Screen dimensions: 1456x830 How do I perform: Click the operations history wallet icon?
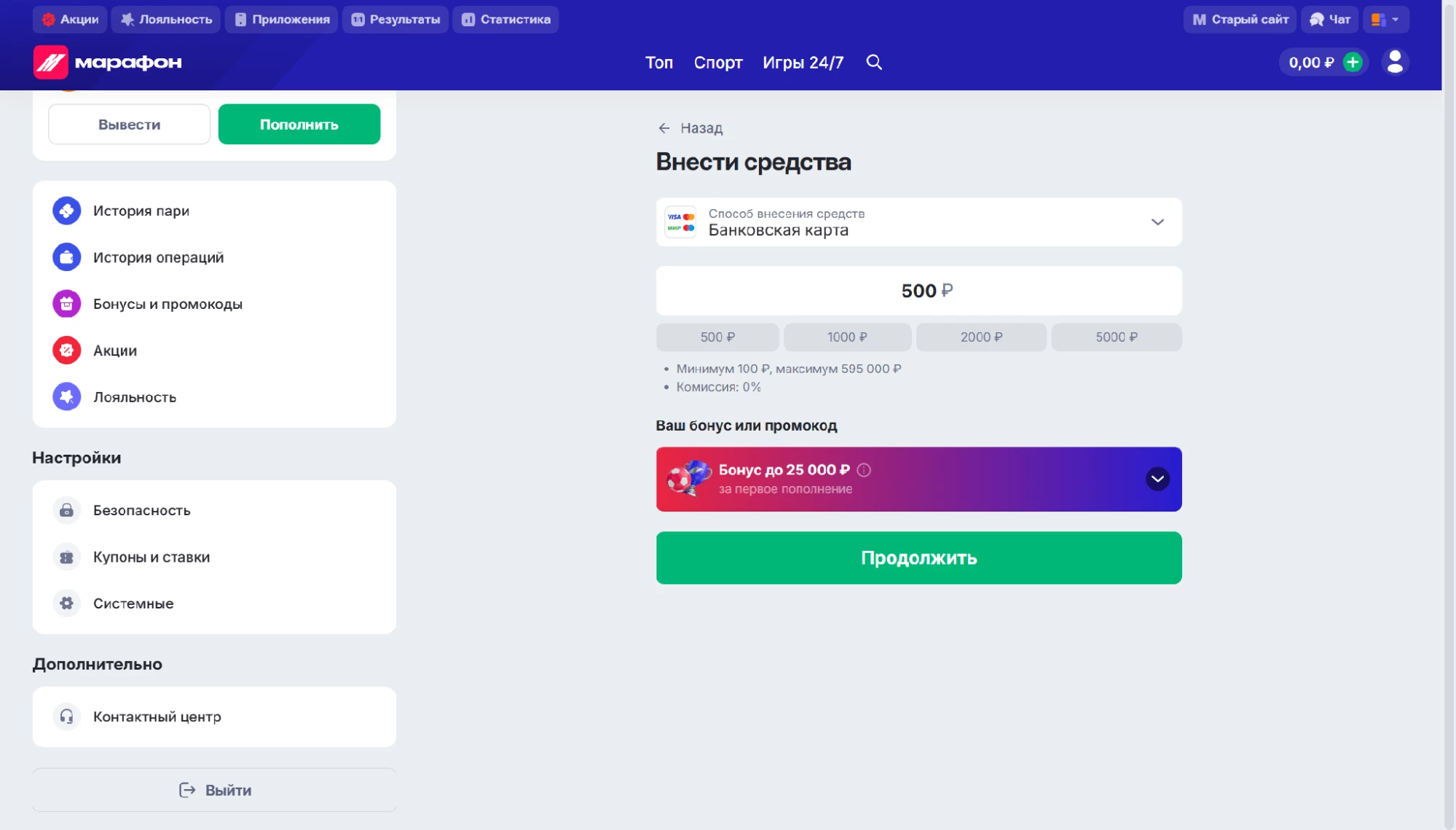(66, 257)
